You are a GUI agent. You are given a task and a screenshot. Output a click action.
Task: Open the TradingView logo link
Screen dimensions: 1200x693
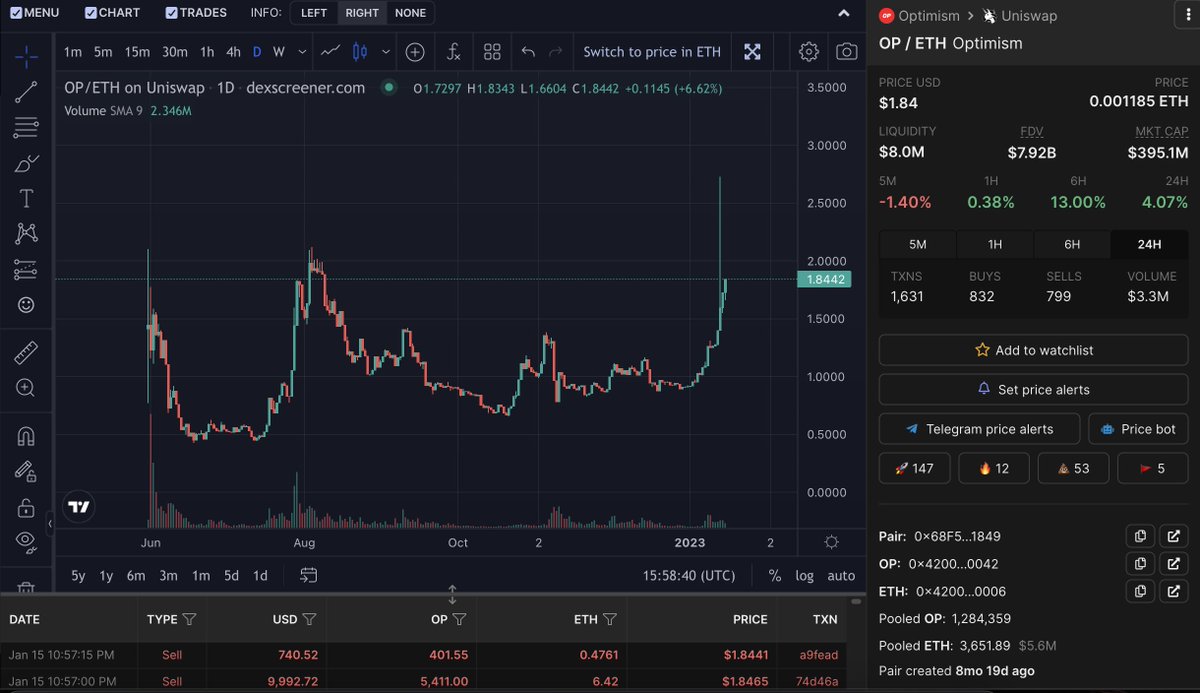(79, 507)
